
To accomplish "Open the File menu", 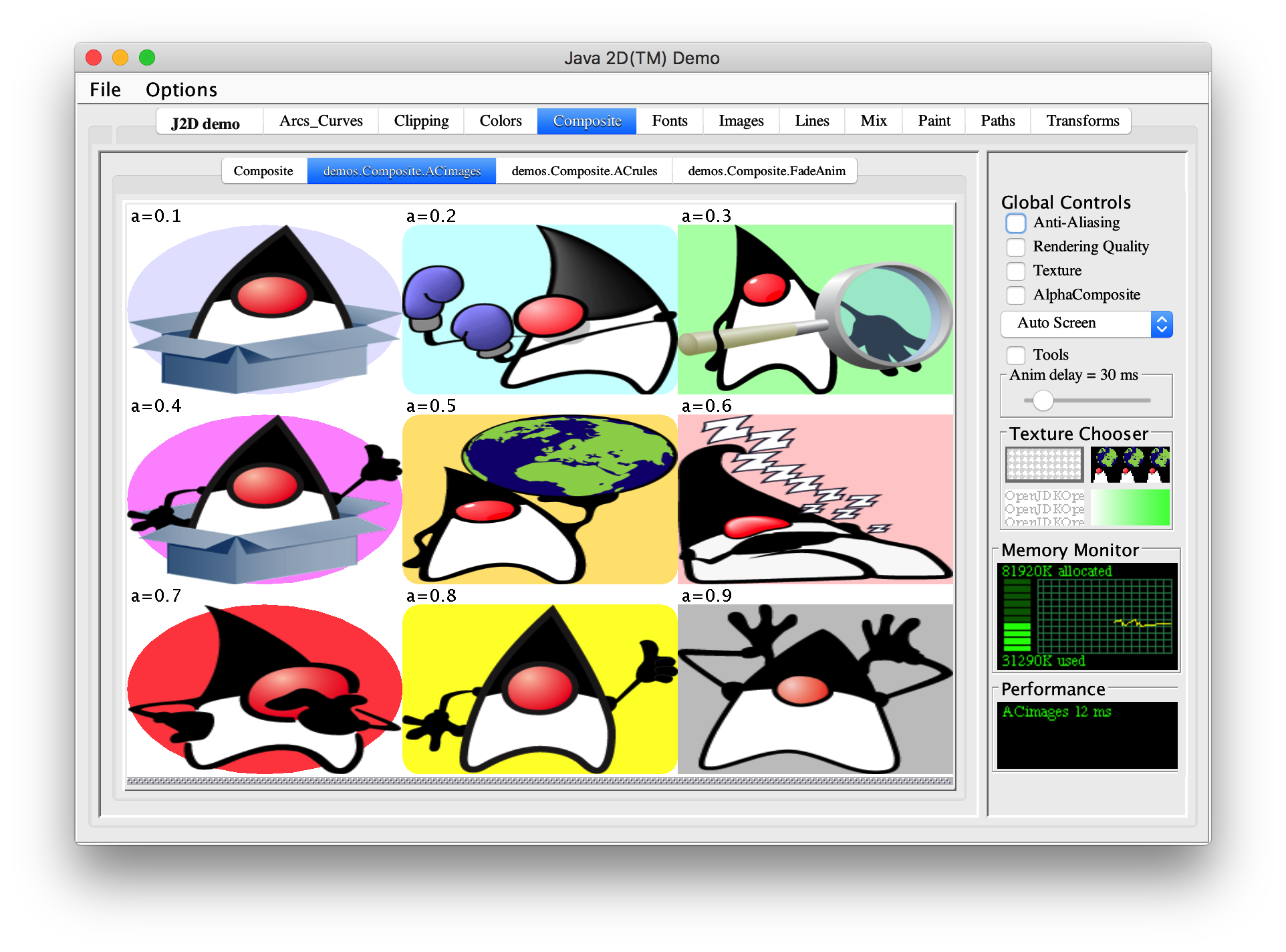I will pyautogui.click(x=105, y=90).
